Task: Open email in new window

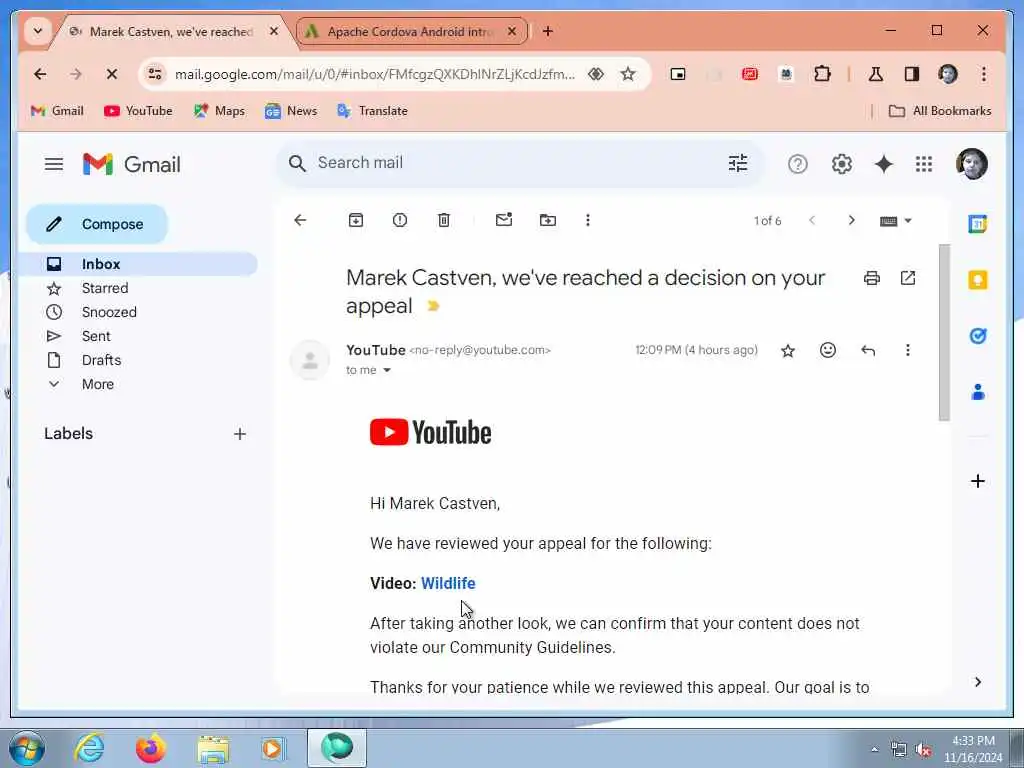Action: coord(908,278)
